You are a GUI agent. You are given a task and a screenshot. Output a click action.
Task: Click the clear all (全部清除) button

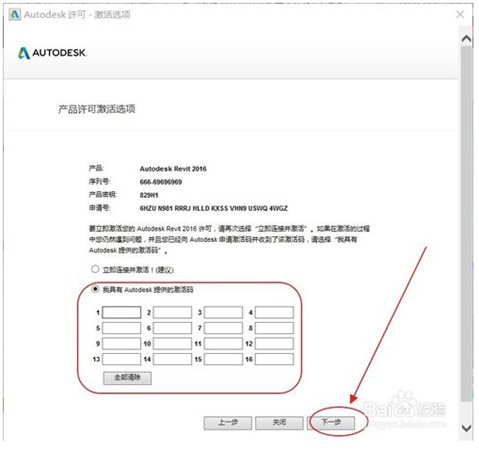pos(127,378)
